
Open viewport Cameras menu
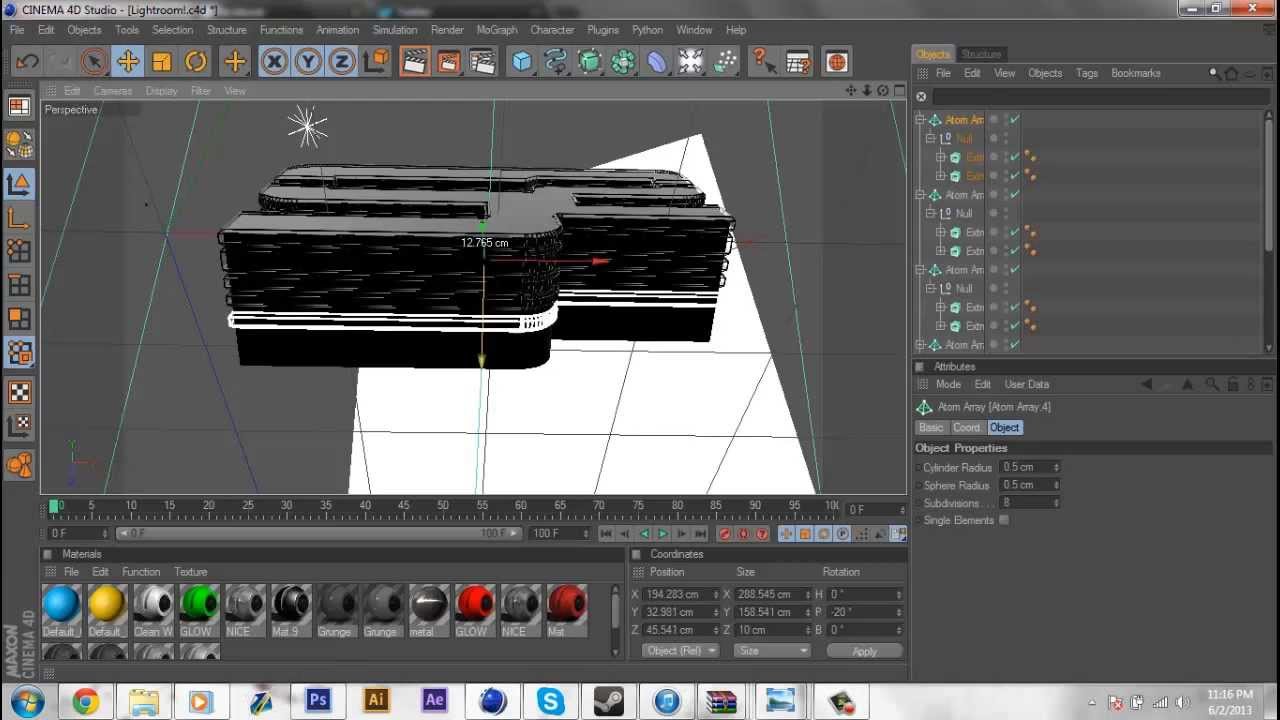113,91
